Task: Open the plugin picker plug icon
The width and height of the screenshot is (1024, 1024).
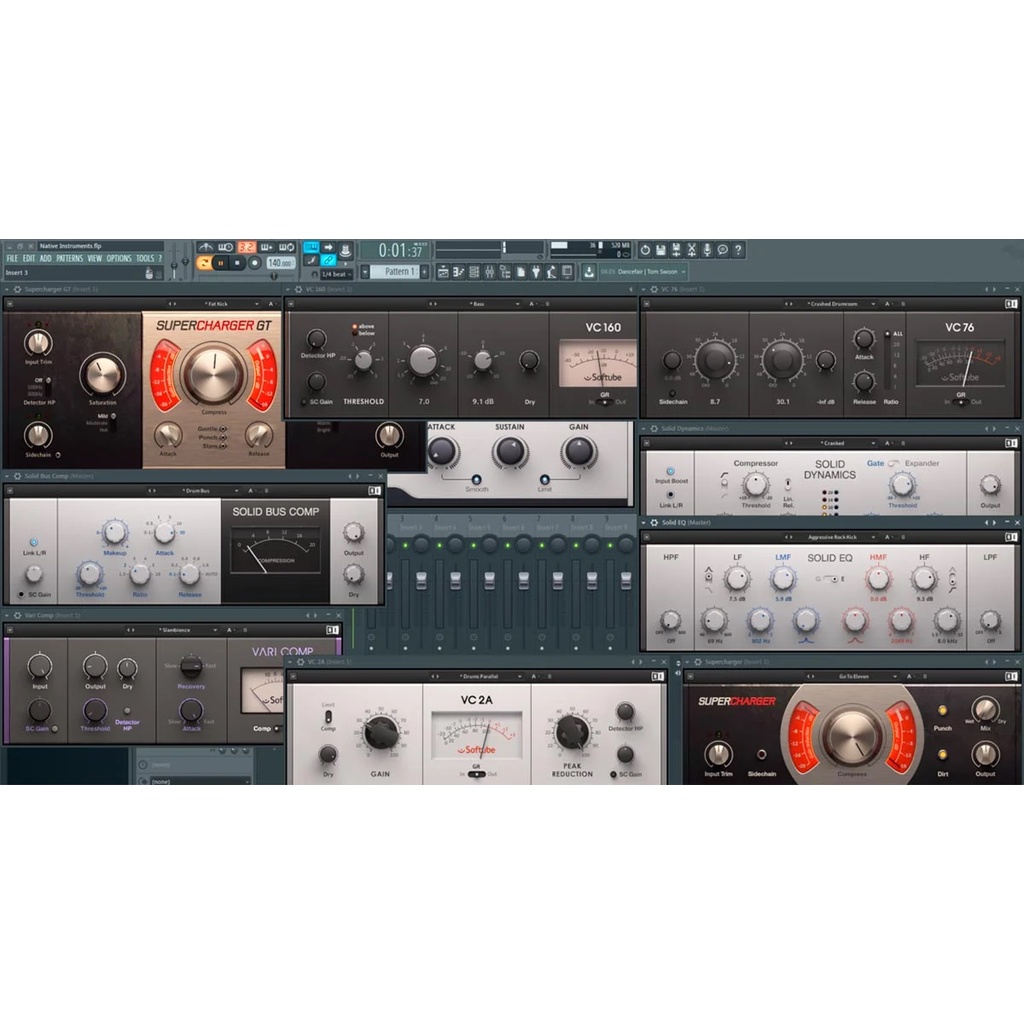Action: (536, 272)
